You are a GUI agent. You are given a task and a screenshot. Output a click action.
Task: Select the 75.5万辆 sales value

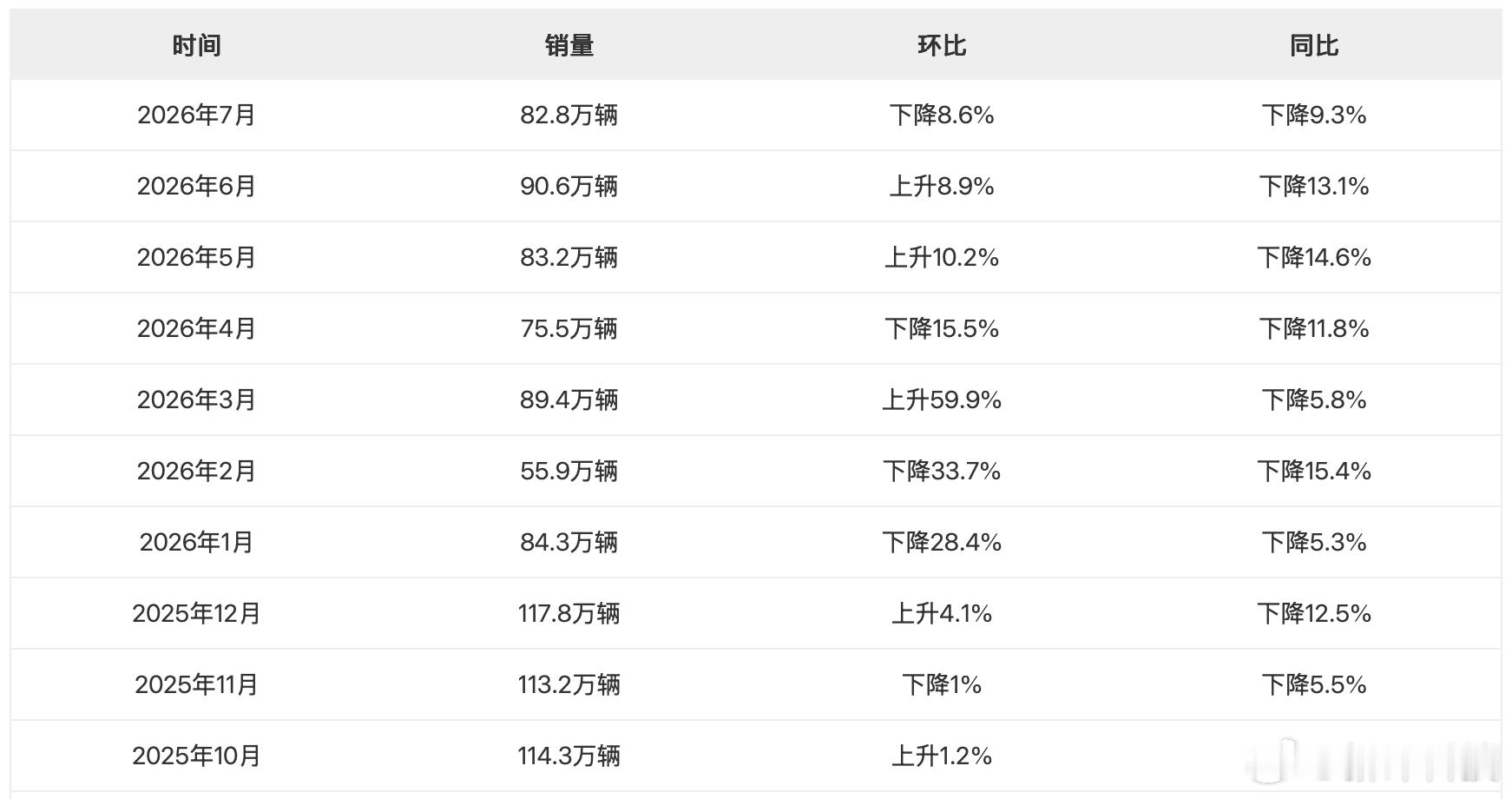tap(569, 328)
